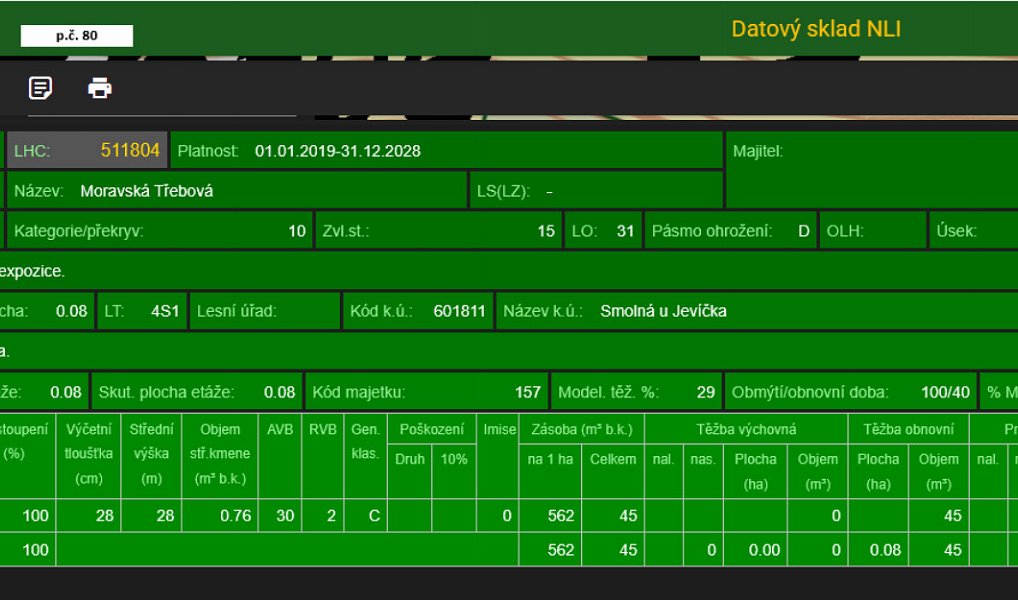Image resolution: width=1018 pixels, height=600 pixels.
Task: Click the Zásoba (m³ b.k.) column header
Action: pyautogui.click(x=582, y=430)
